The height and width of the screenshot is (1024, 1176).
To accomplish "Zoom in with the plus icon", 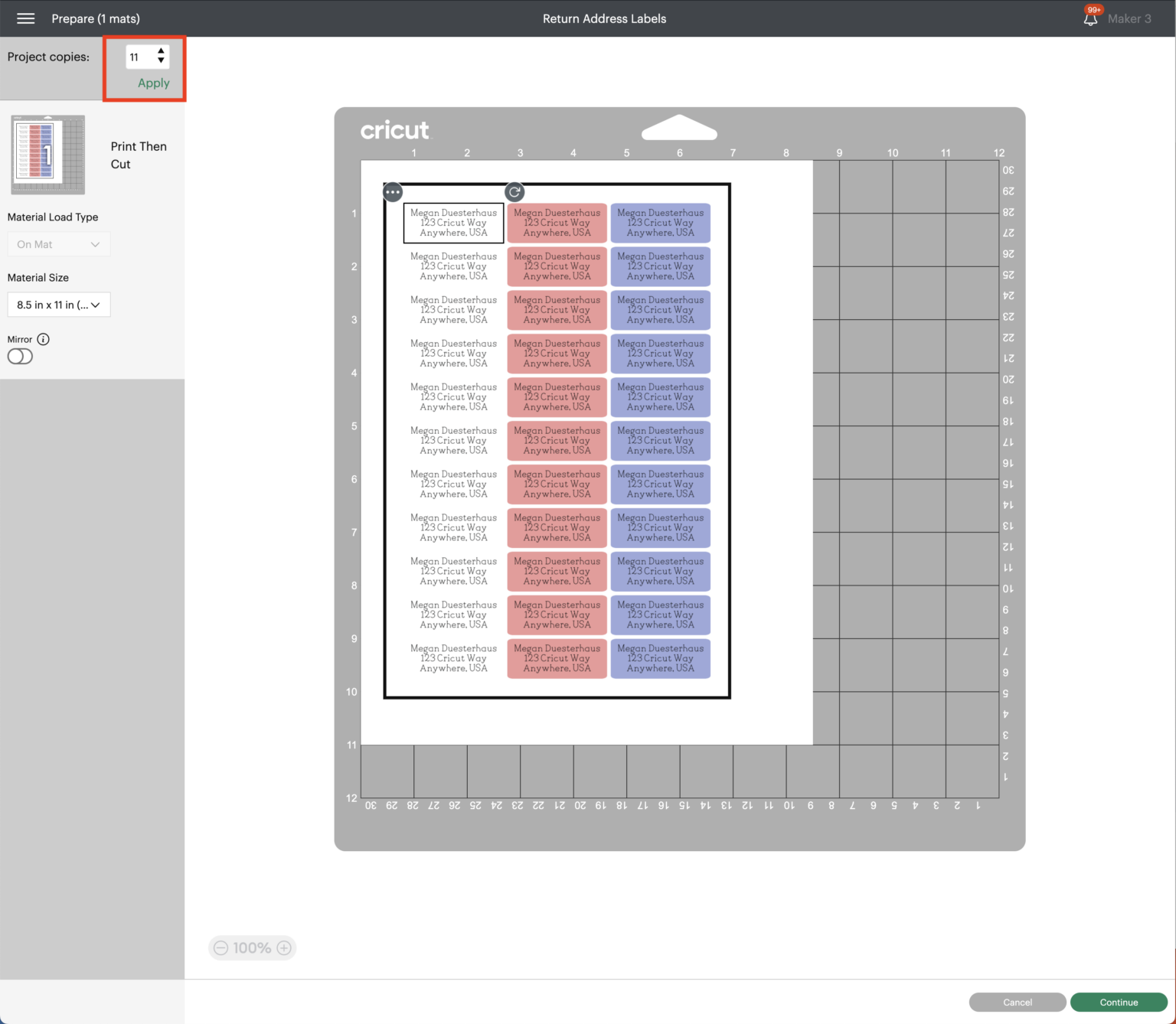I will [x=284, y=948].
